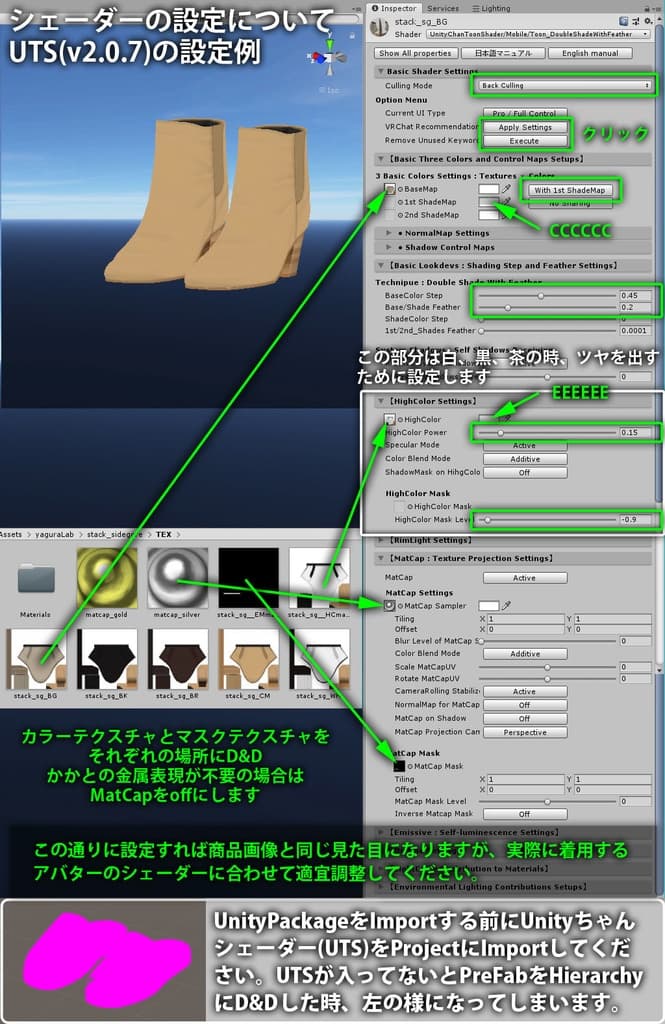Select the stack_sg_BR texture thumbnail

point(178,660)
